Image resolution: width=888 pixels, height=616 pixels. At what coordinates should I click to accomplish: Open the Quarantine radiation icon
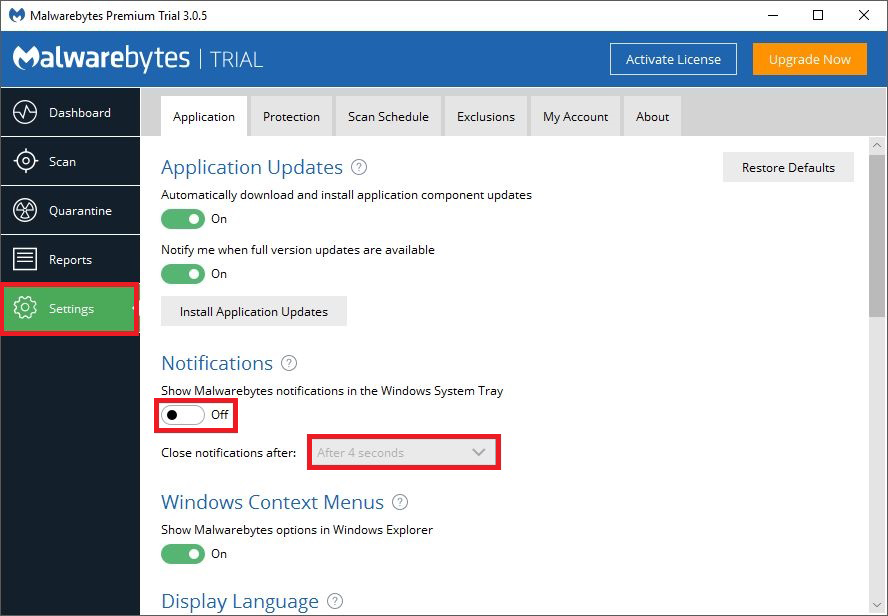(25, 211)
